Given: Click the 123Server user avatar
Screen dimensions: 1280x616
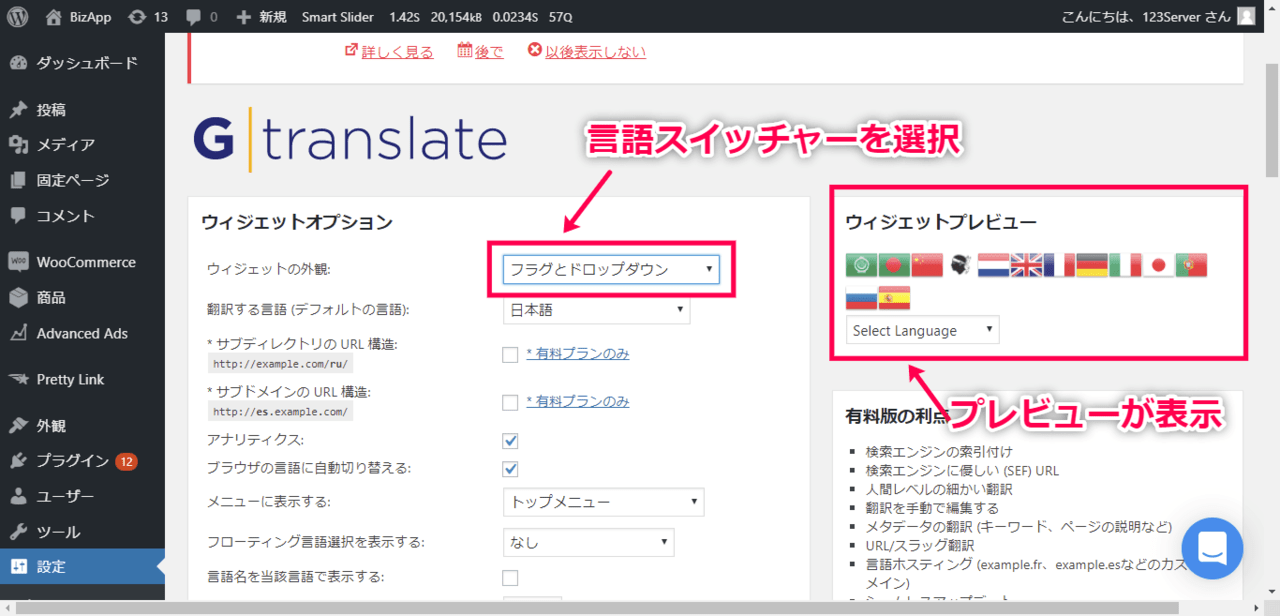Looking at the screenshot, I should click(1246, 16).
